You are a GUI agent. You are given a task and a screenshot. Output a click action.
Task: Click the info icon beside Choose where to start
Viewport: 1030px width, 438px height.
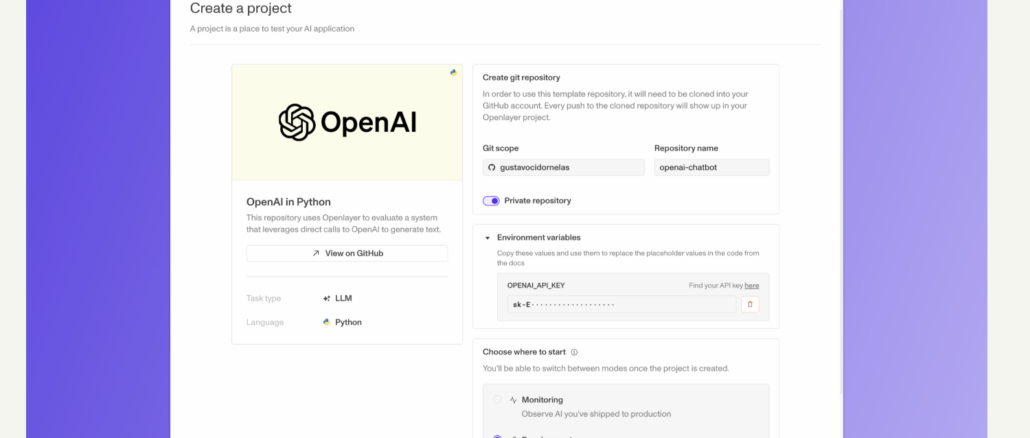point(574,352)
